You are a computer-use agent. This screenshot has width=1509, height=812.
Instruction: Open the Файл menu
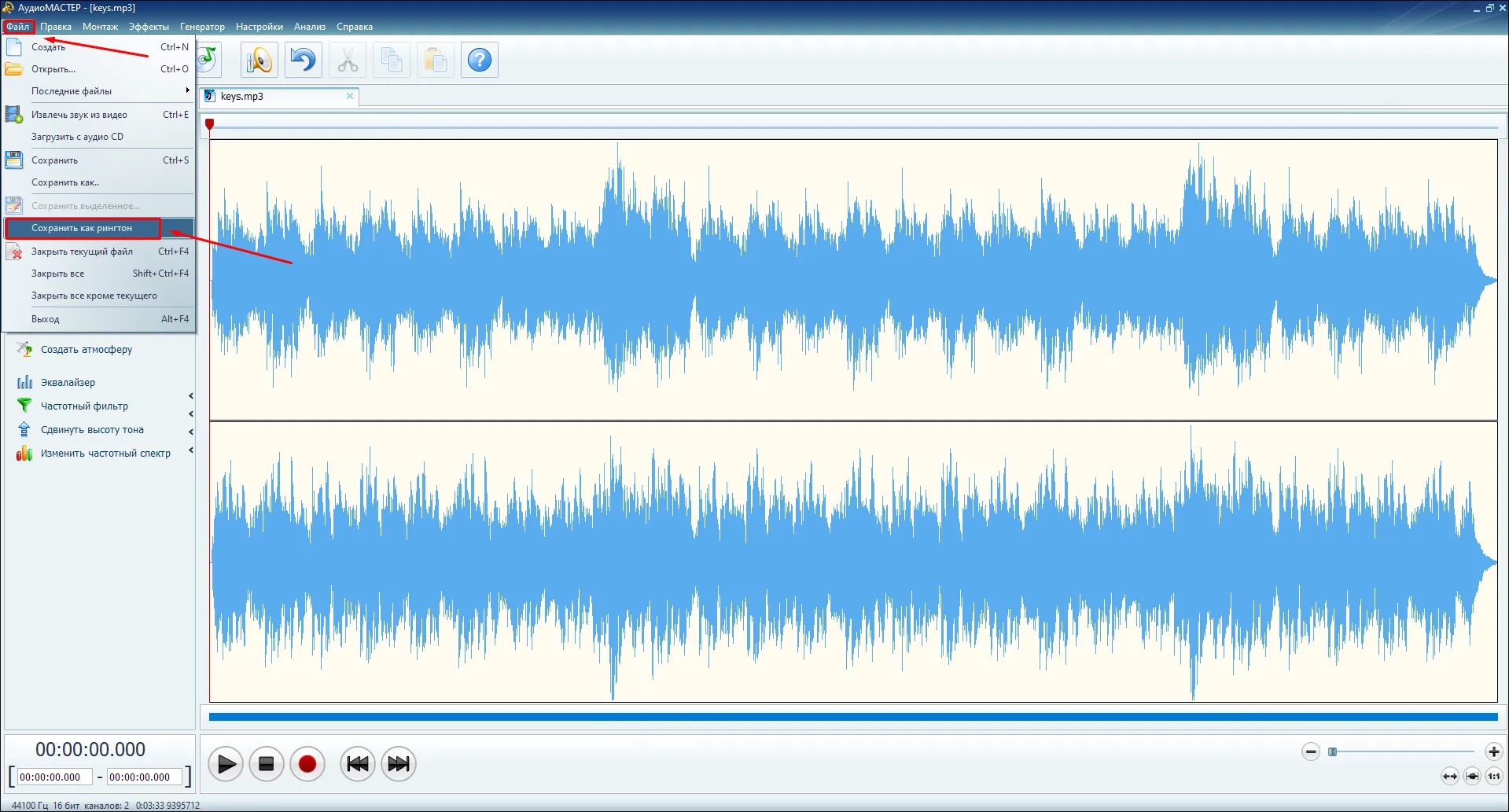click(18, 27)
